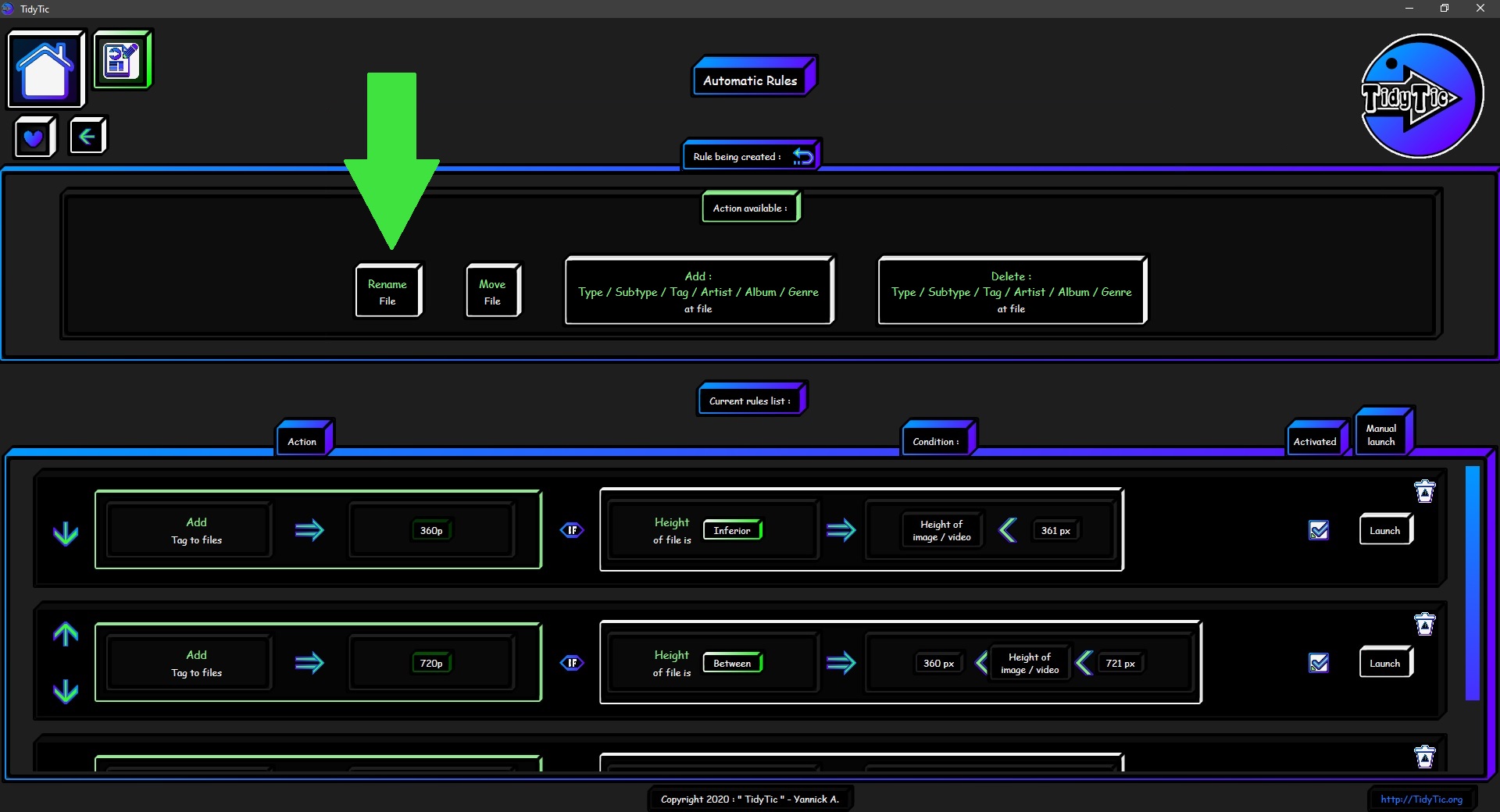The width and height of the screenshot is (1500, 812).
Task: Open the TidyTic.org website link
Action: pyautogui.click(x=1421, y=799)
